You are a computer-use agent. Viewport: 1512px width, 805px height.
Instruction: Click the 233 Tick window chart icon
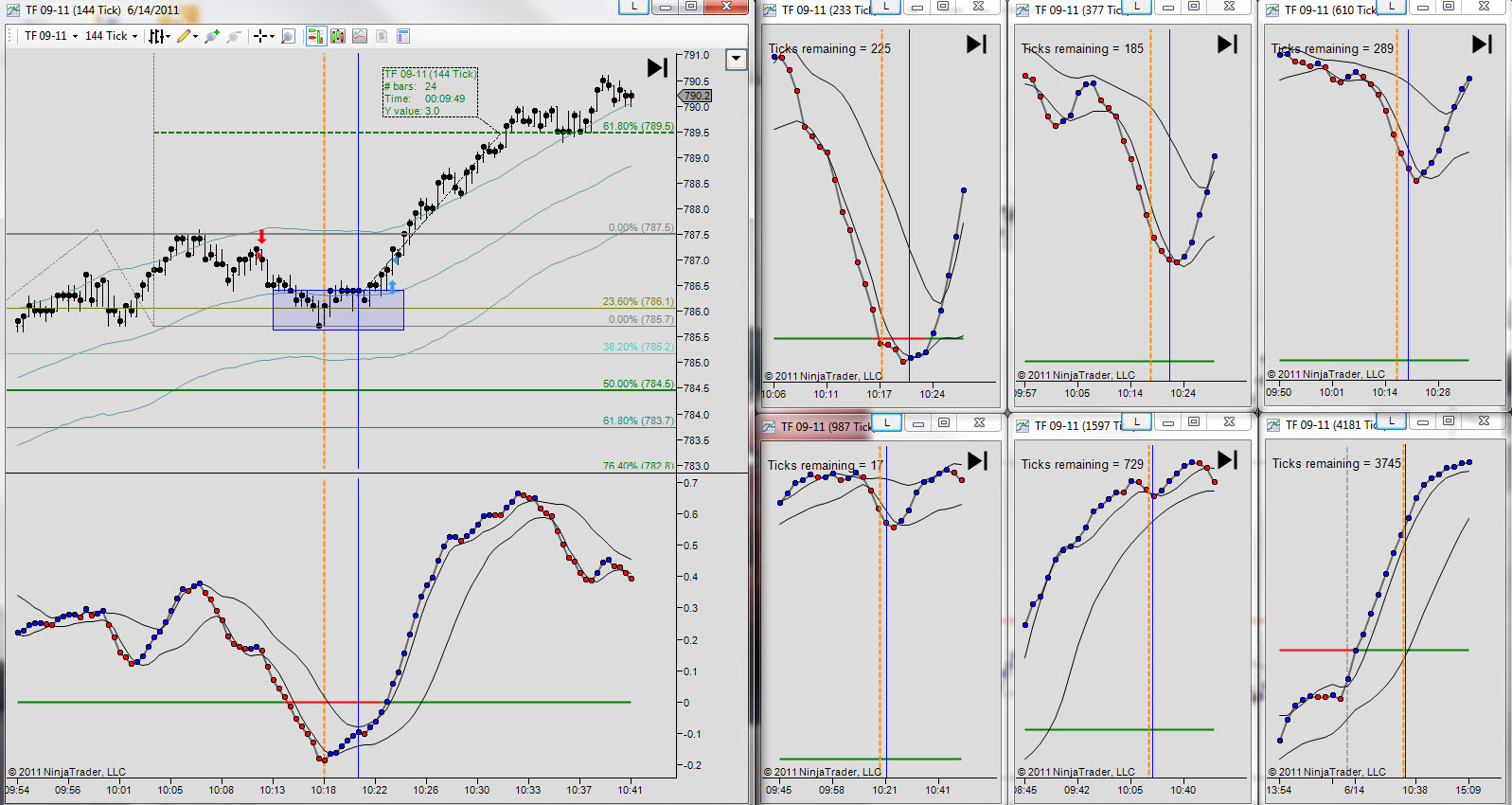(771, 10)
